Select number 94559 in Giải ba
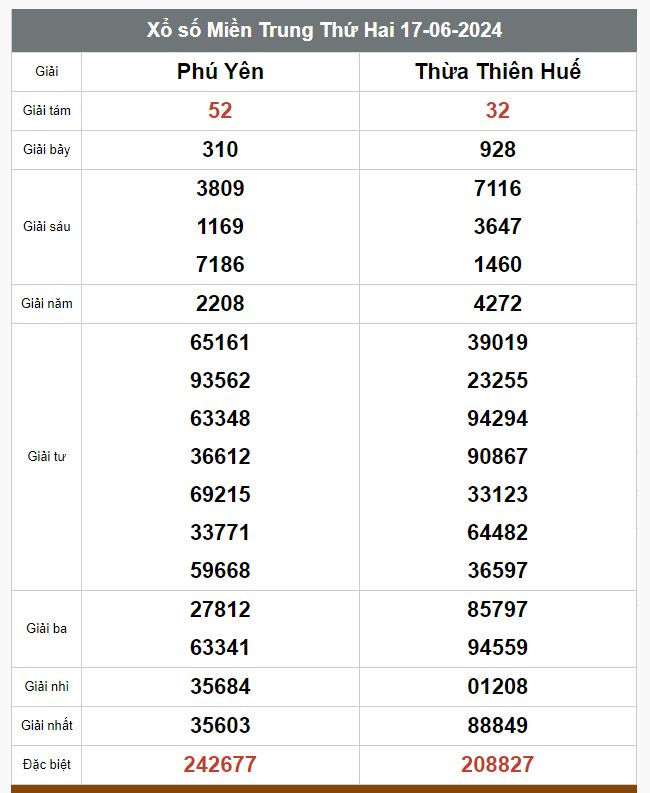 coord(497,648)
